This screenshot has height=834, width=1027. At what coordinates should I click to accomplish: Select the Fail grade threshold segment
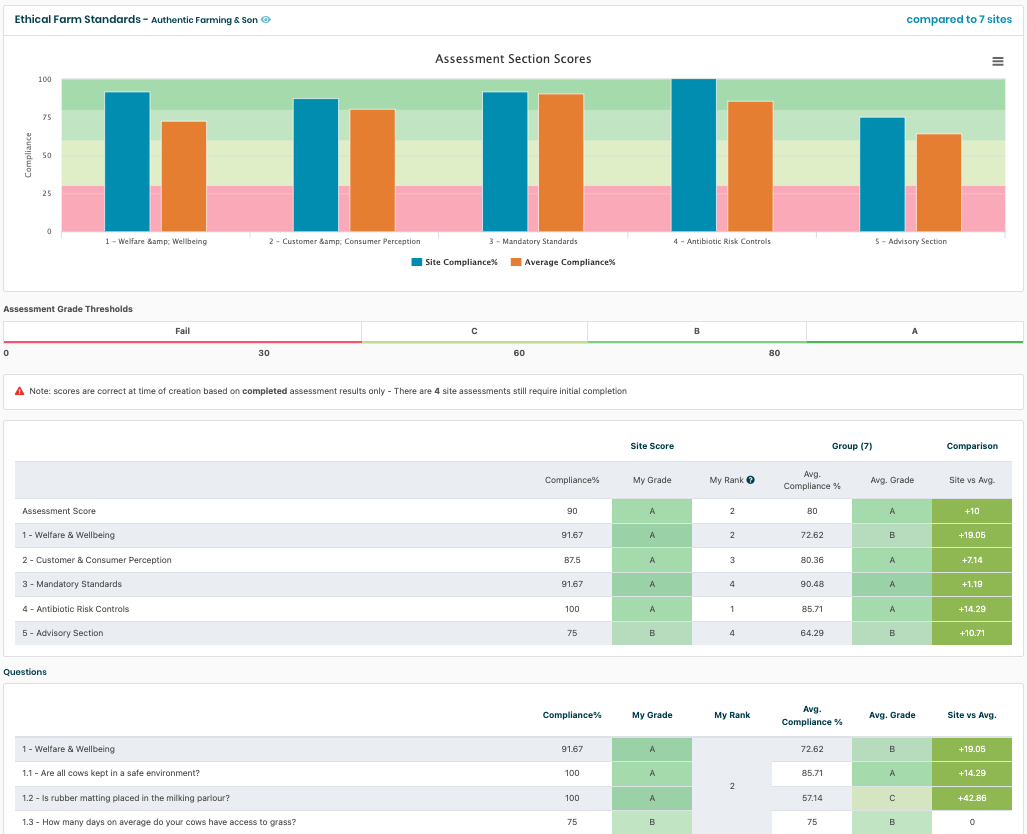click(x=182, y=331)
